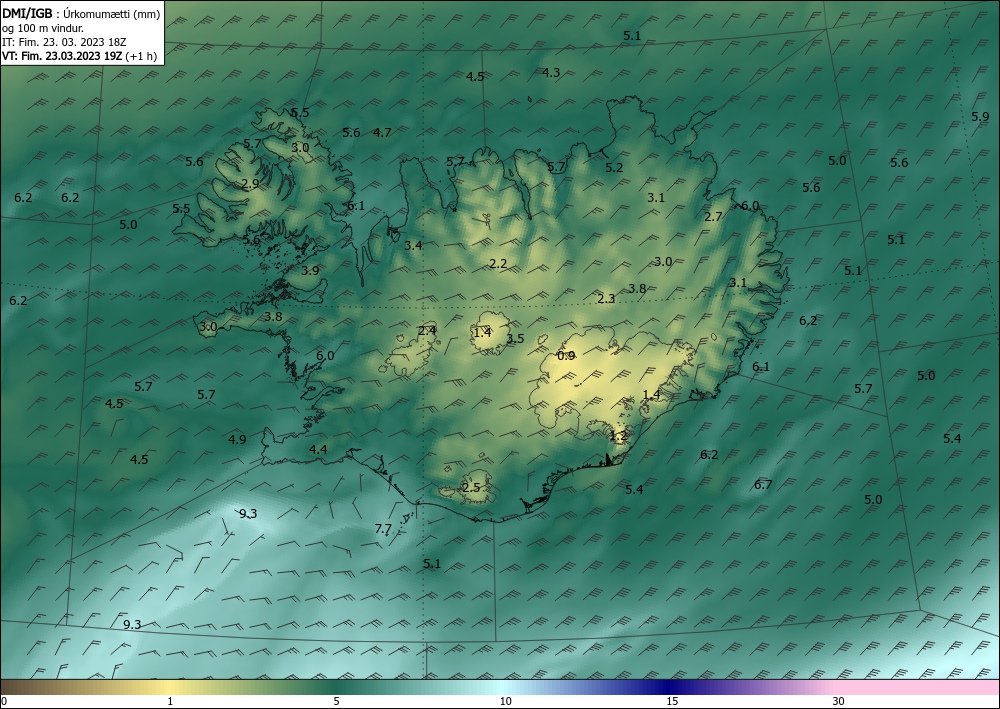Click the 0.9 value on Vatnajökull glacier
Viewport: 1000px width, 709px height.
pos(566,356)
